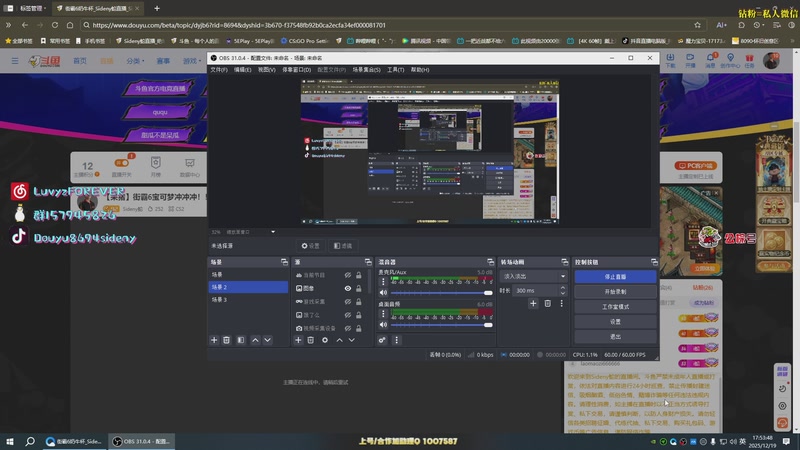
Task: Open Douyu task gift icon in header
Action: [x=749, y=60]
